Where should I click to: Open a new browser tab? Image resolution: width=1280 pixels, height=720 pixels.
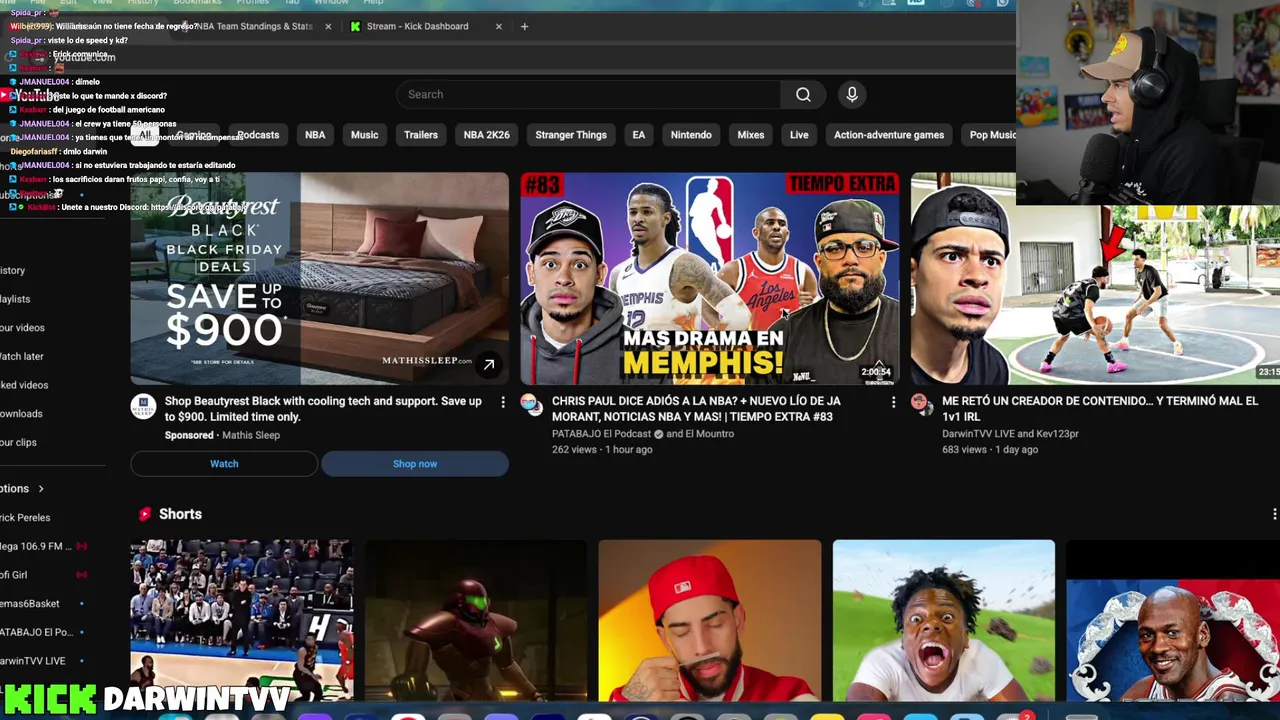point(524,26)
